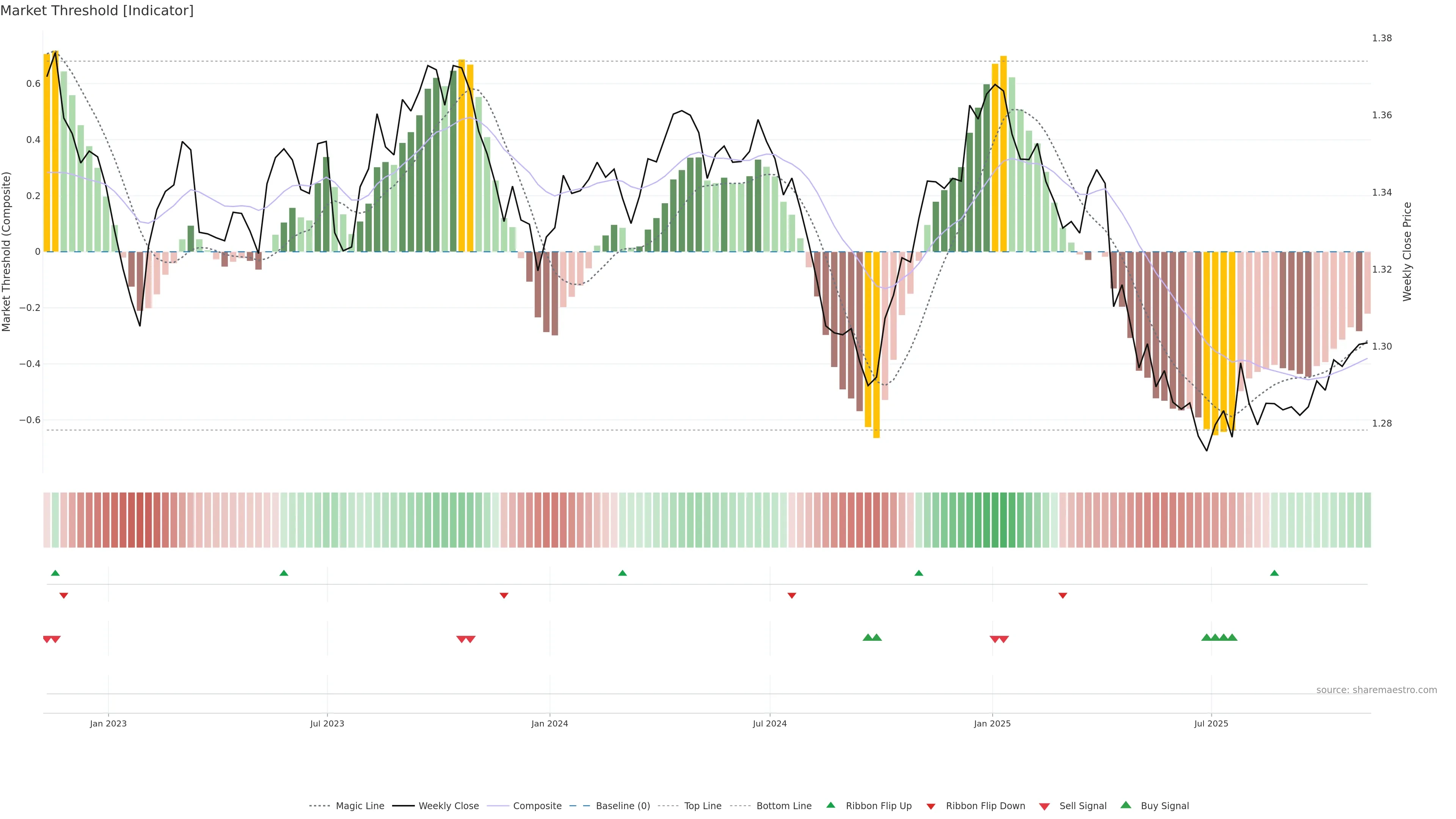The image size is (1456, 819).
Task: Click the dark green ribbon segment at Jan 2025
Action: click(x=995, y=520)
